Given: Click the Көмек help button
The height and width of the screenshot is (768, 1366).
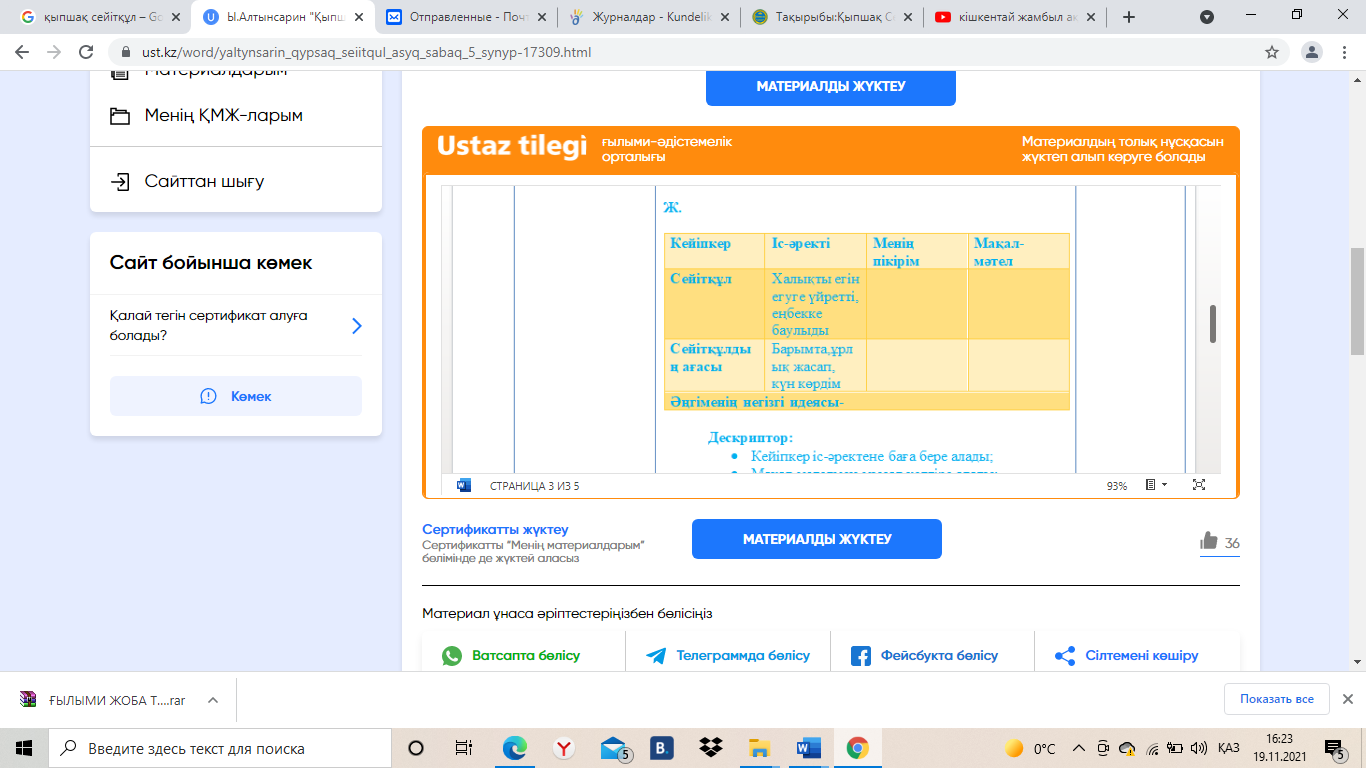Looking at the screenshot, I should coord(236,396).
